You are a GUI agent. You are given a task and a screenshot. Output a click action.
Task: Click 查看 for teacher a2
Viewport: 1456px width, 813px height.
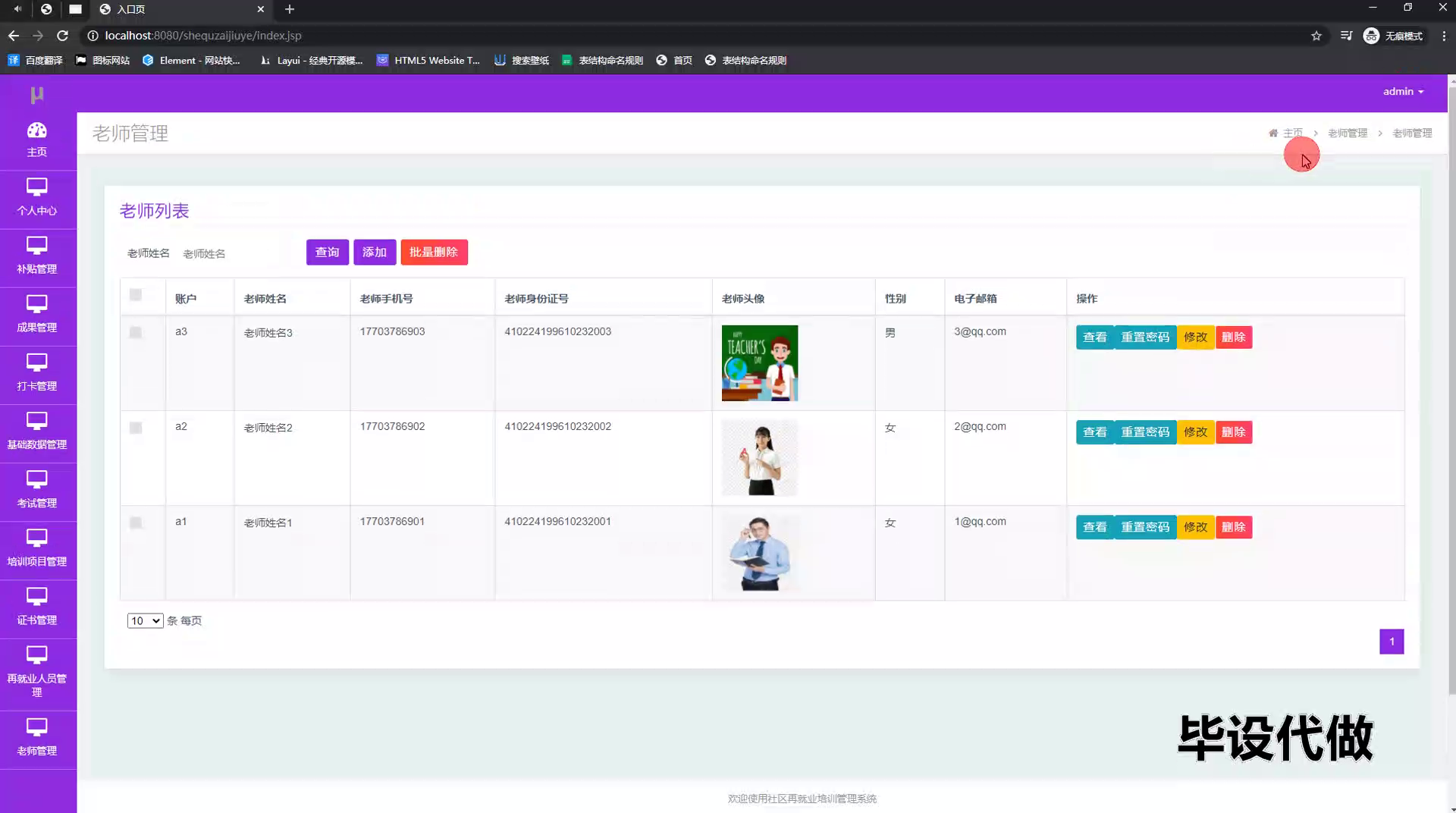1095,432
